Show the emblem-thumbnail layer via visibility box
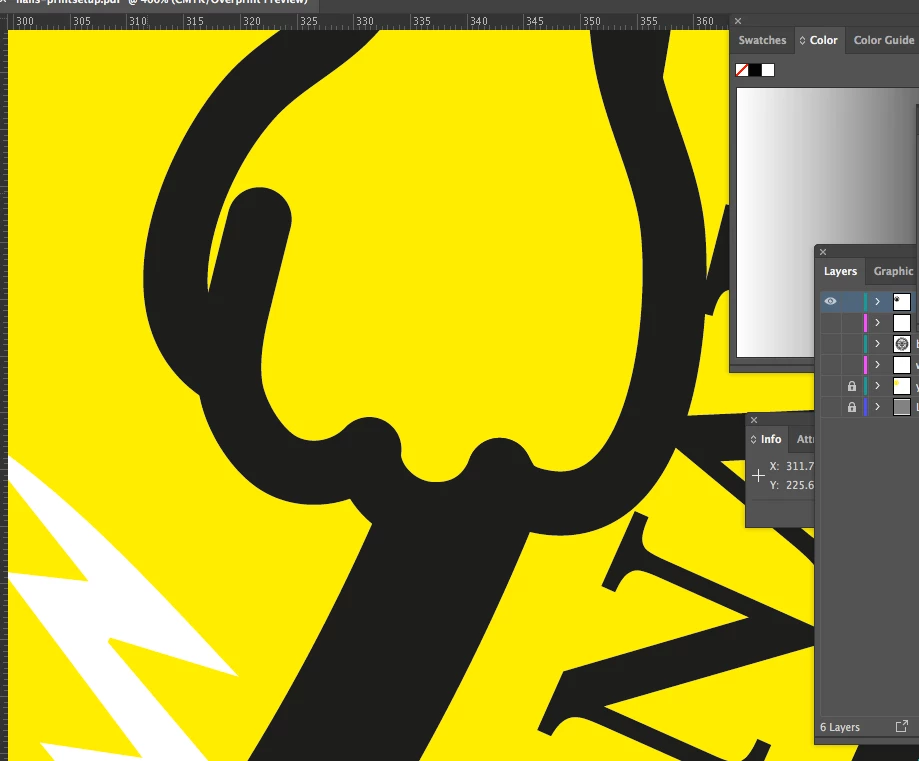This screenshot has height=761, width=919. pyautogui.click(x=830, y=344)
